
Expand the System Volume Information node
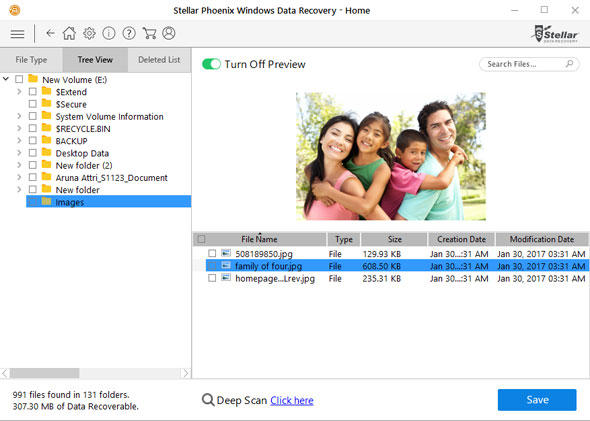tap(19, 116)
